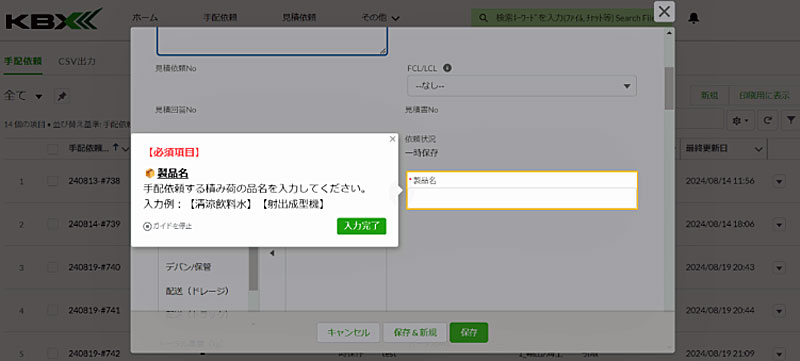Pin the list view with the pin icon

61,96
